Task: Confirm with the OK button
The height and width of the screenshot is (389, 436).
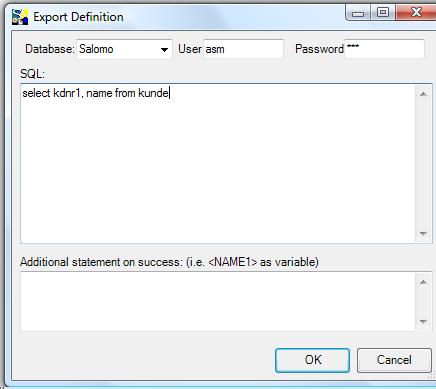Action: [x=312, y=360]
